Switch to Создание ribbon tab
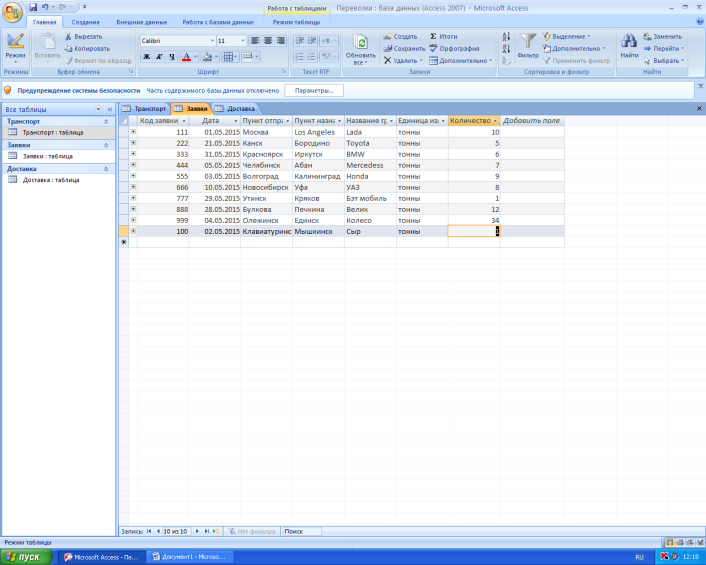 click(x=86, y=22)
